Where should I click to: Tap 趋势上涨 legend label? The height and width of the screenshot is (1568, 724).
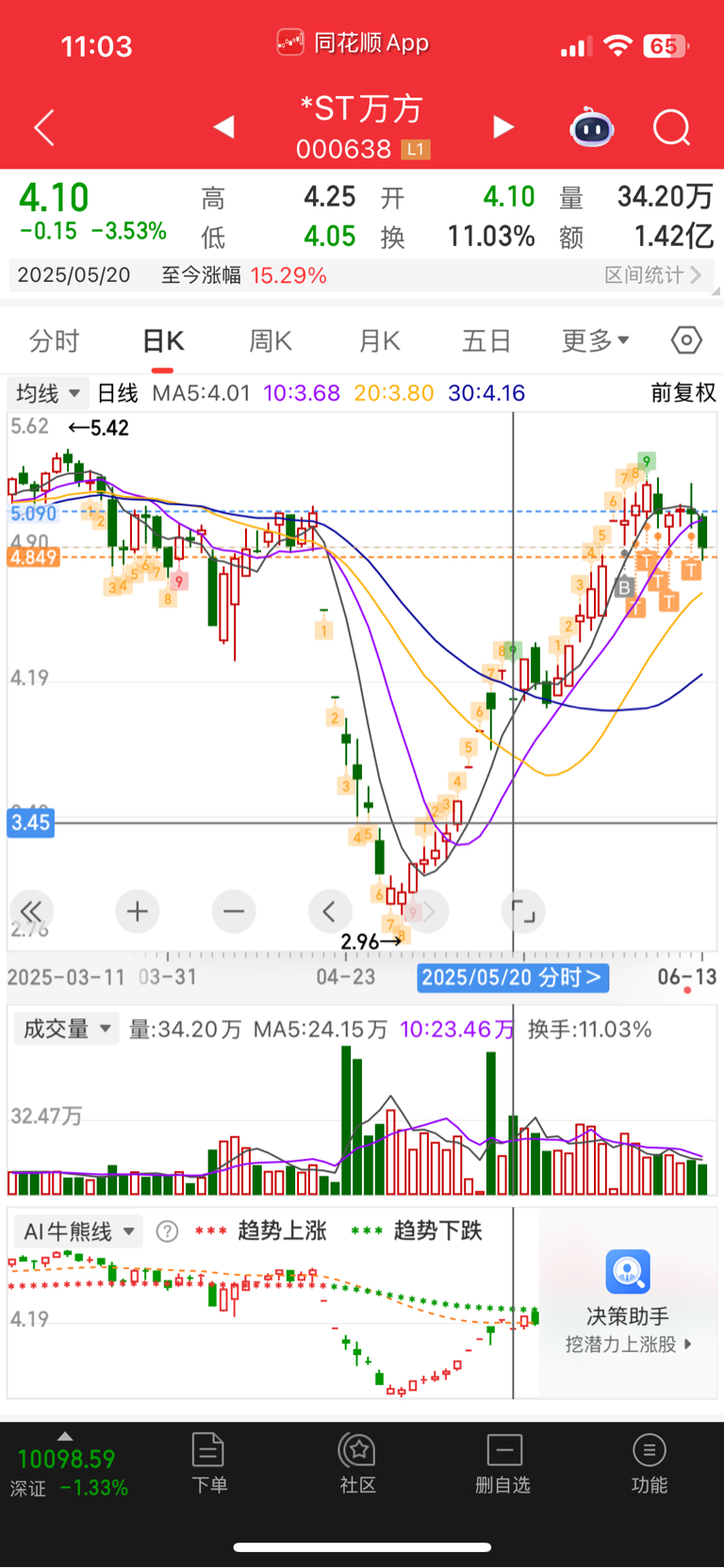tap(282, 1230)
